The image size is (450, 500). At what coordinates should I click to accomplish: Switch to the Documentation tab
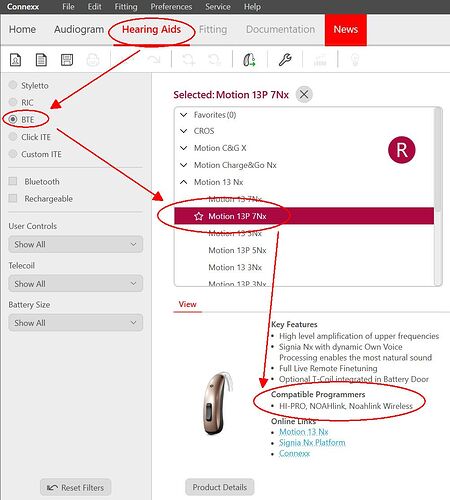point(280,29)
